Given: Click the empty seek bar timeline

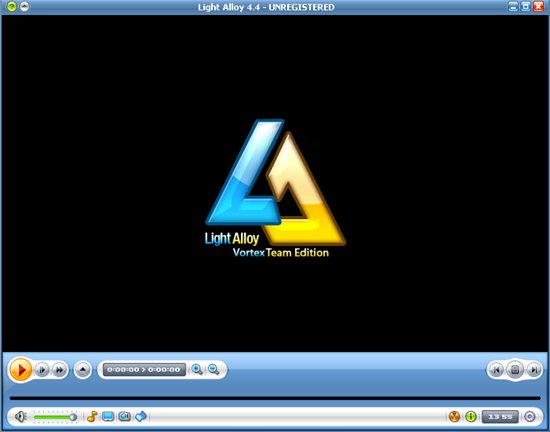Looking at the screenshot, I should click(x=275, y=398).
